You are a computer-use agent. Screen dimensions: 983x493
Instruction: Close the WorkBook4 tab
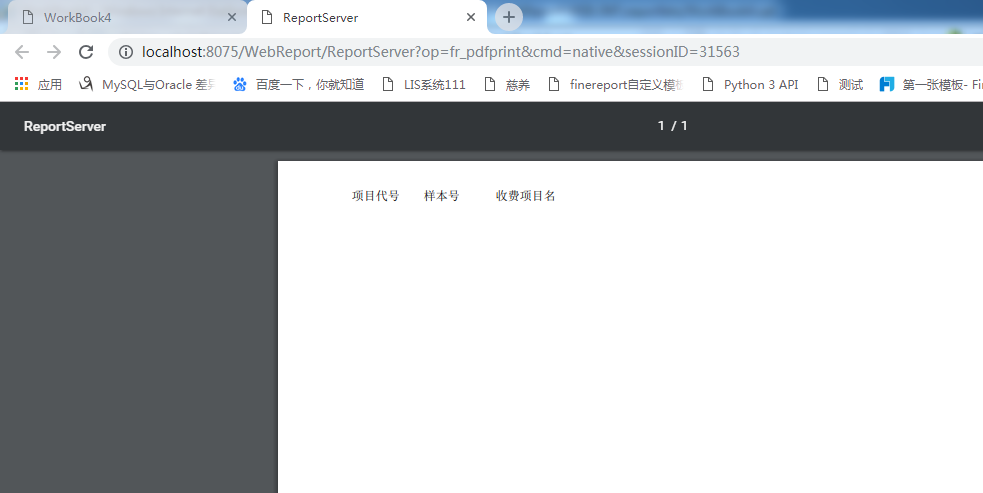(x=232, y=18)
